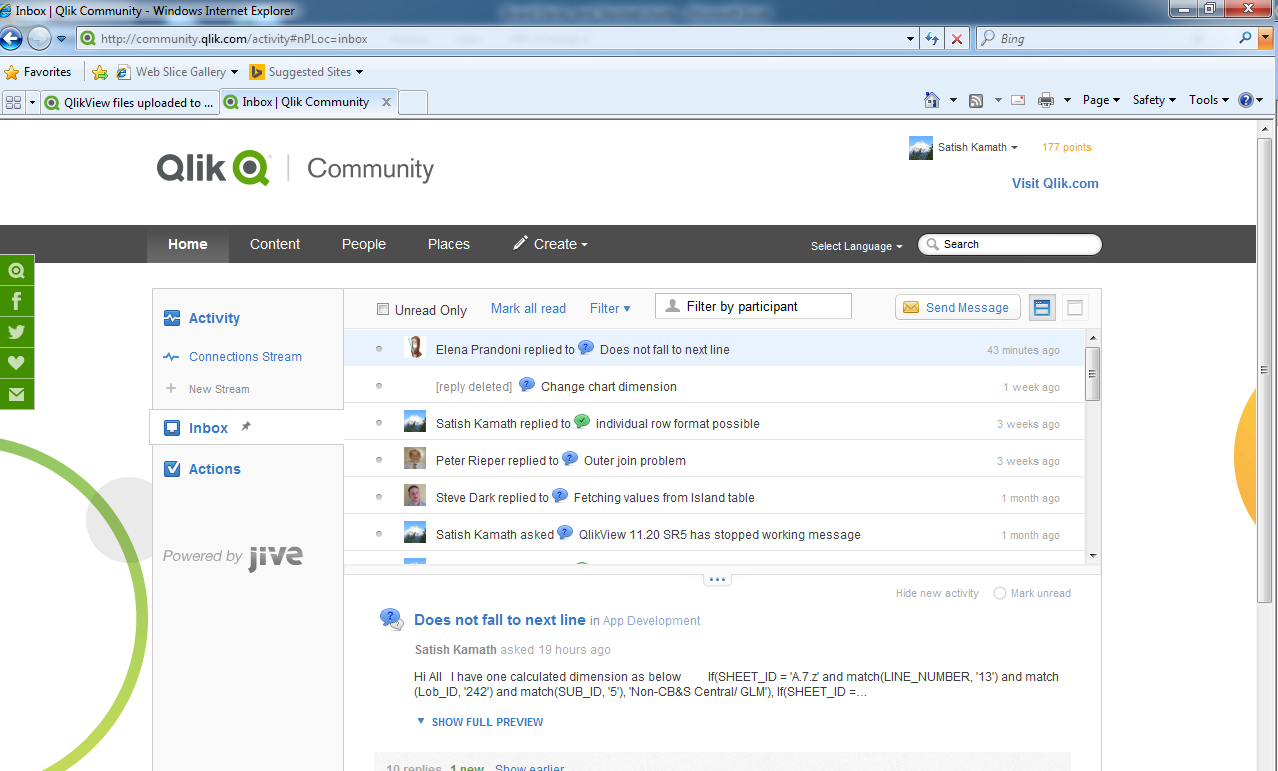This screenshot has width=1278, height=771.
Task: Click the RSS feeds icon
Action: click(976, 100)
